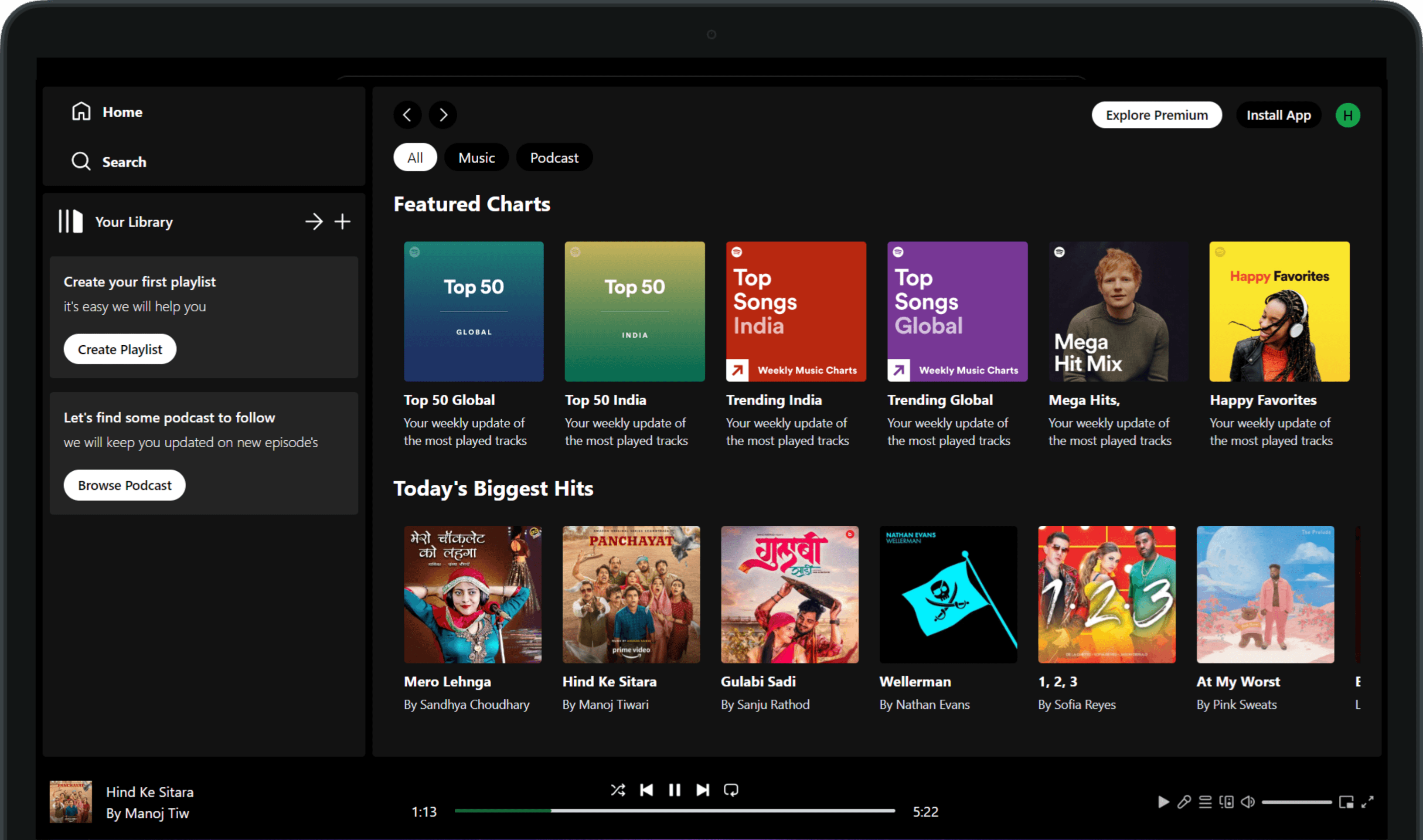The height and width of the screenshot is (840, 1423).
Task: Click the Browse Podcast button
Action: pyautogui.click(x=125, y=485)
